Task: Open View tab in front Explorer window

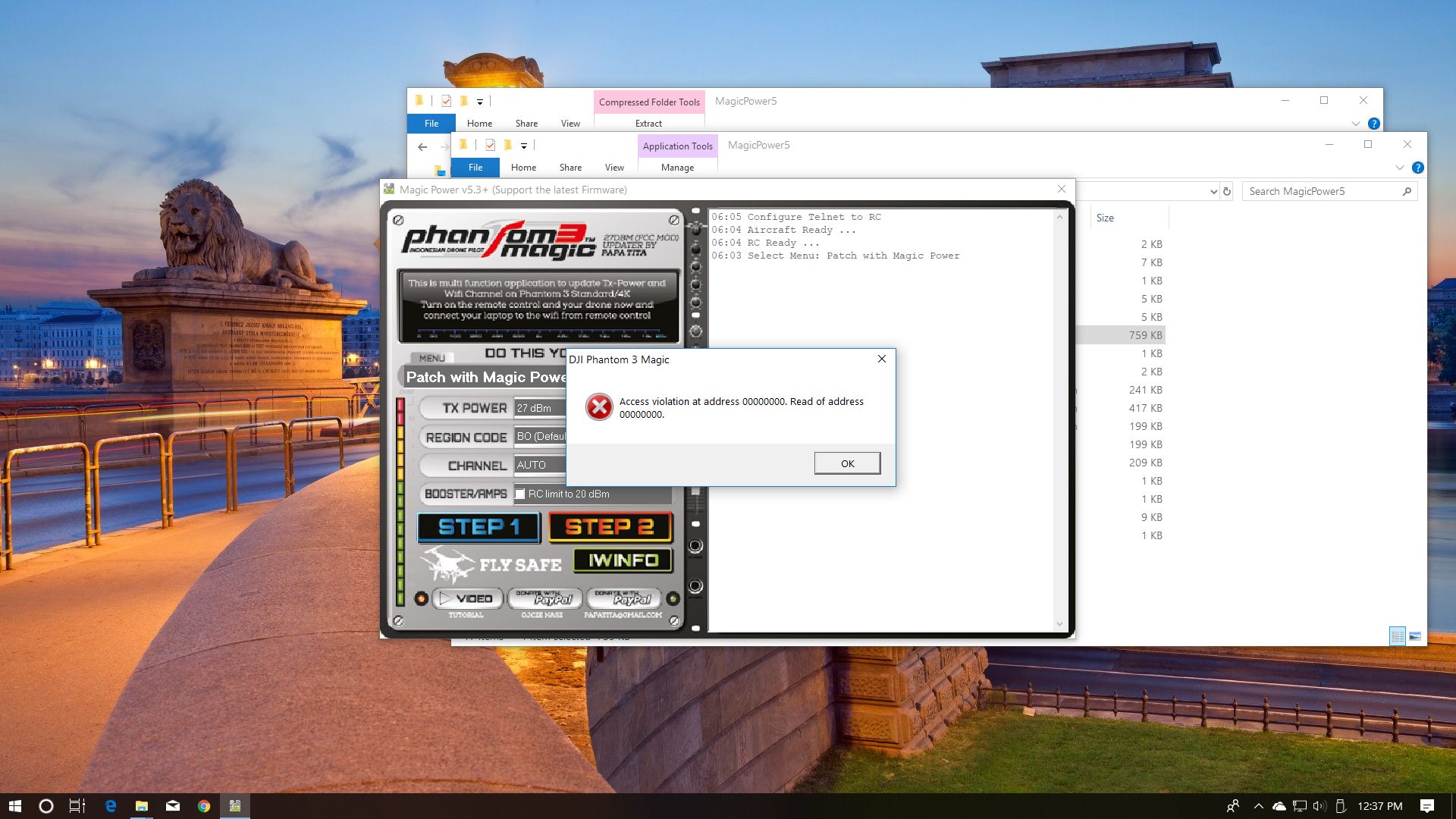Action: (614, 167)
